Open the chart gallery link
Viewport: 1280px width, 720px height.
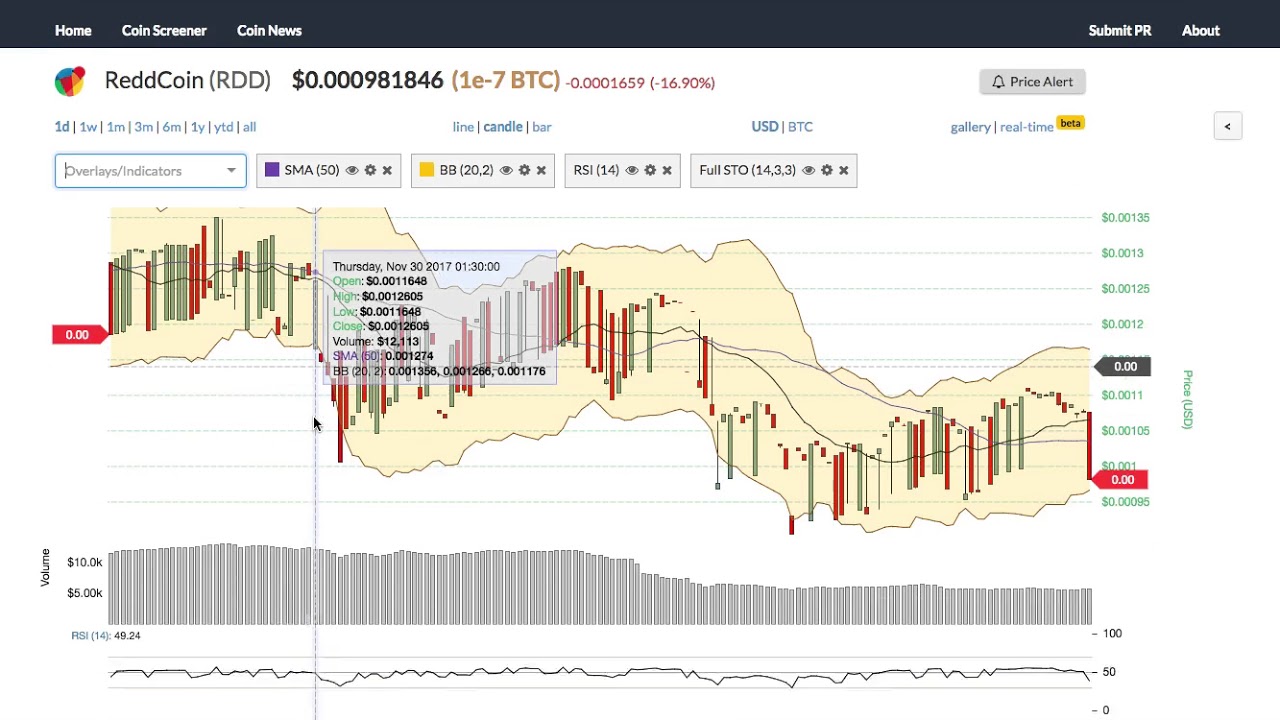[x=970, y=127]
